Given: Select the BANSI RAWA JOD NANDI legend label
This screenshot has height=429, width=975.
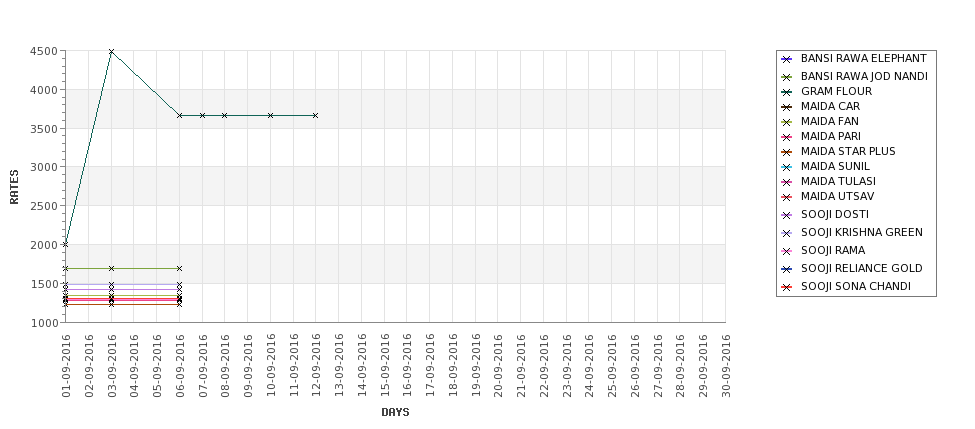Looking at the screenshot, I should pyautogui.click(x=864, y=76).
